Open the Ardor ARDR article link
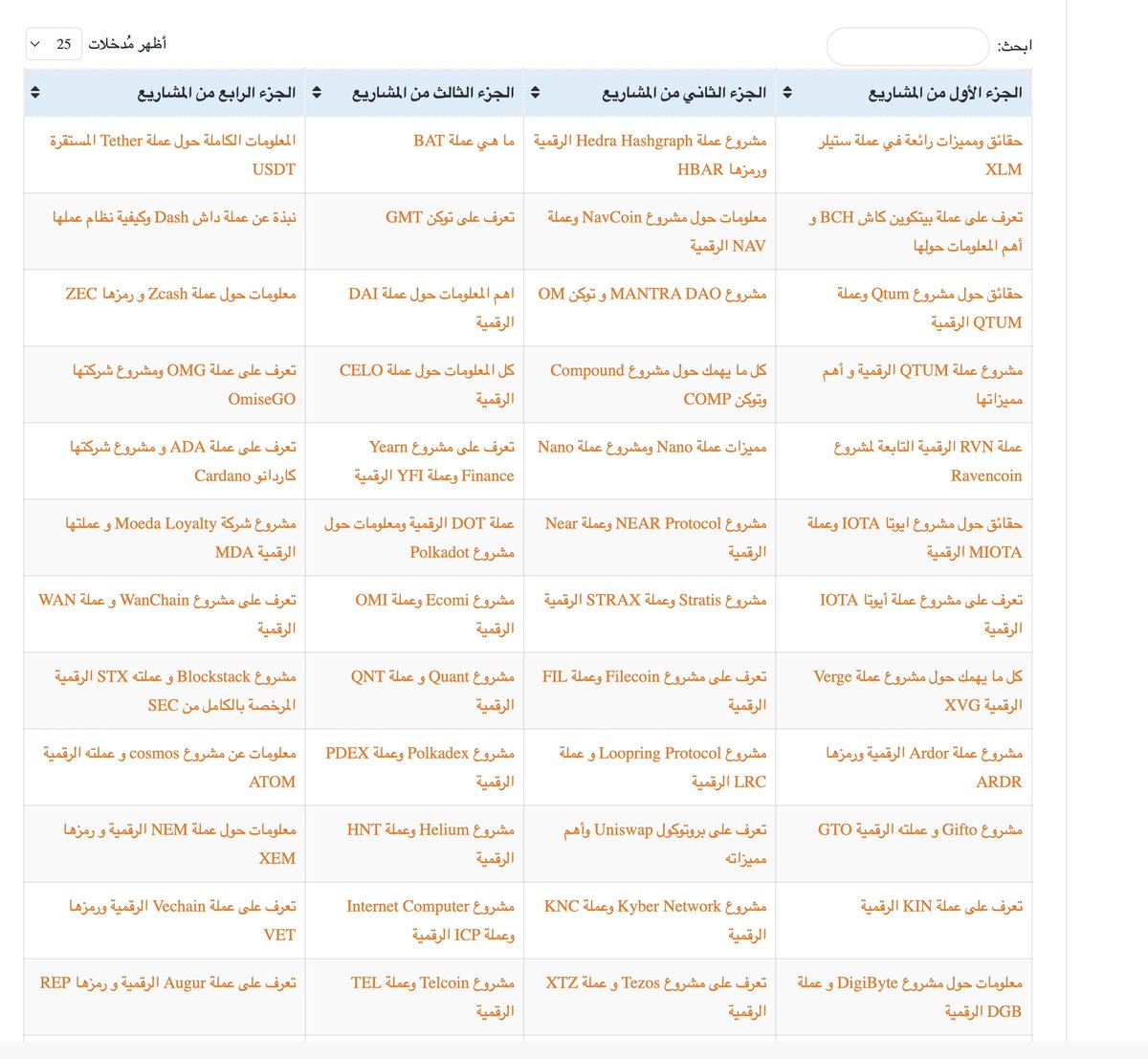The image size is (1148, 1059). pos(924,767)
